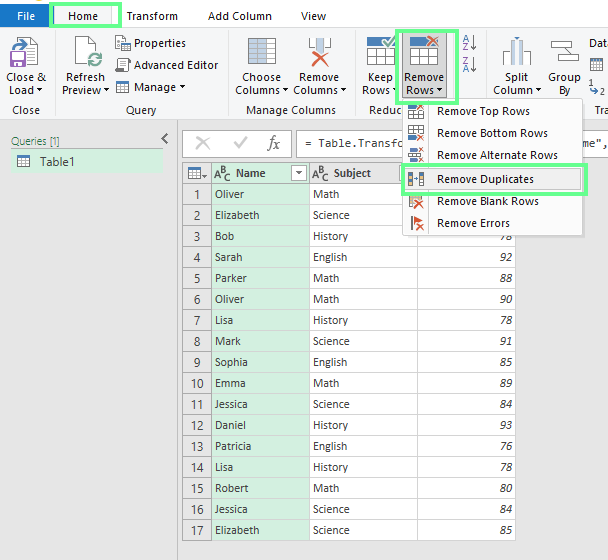Screen dimensions: 608x560
Task: Open the Remove Rows dropdown
Action: pos(426,67)
